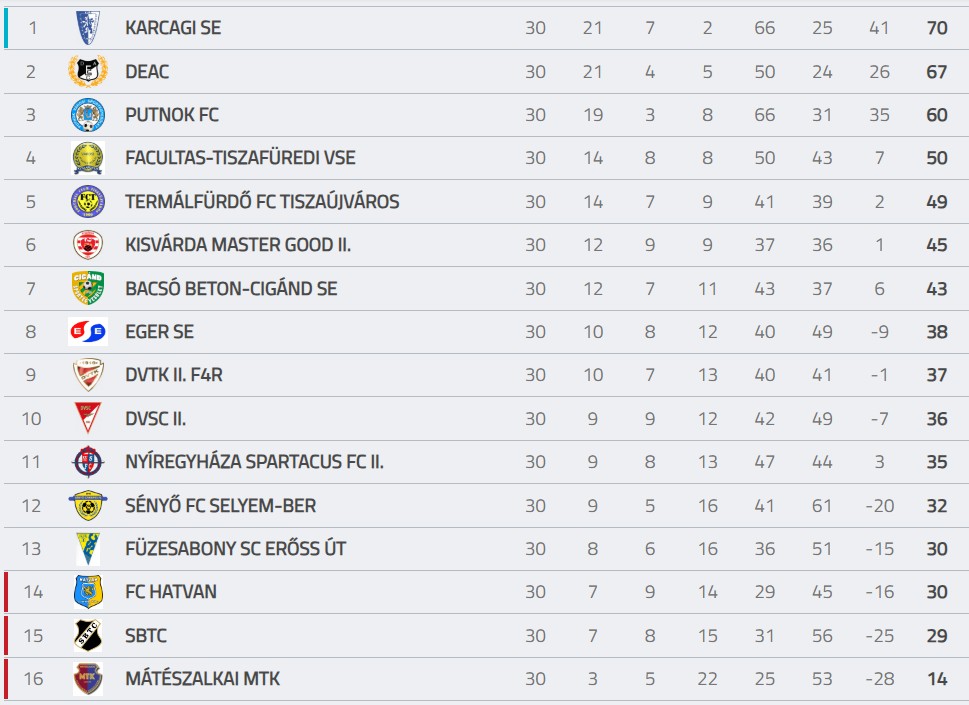Click the Bacsó Beton-Cigánd SE green logo

88,288
